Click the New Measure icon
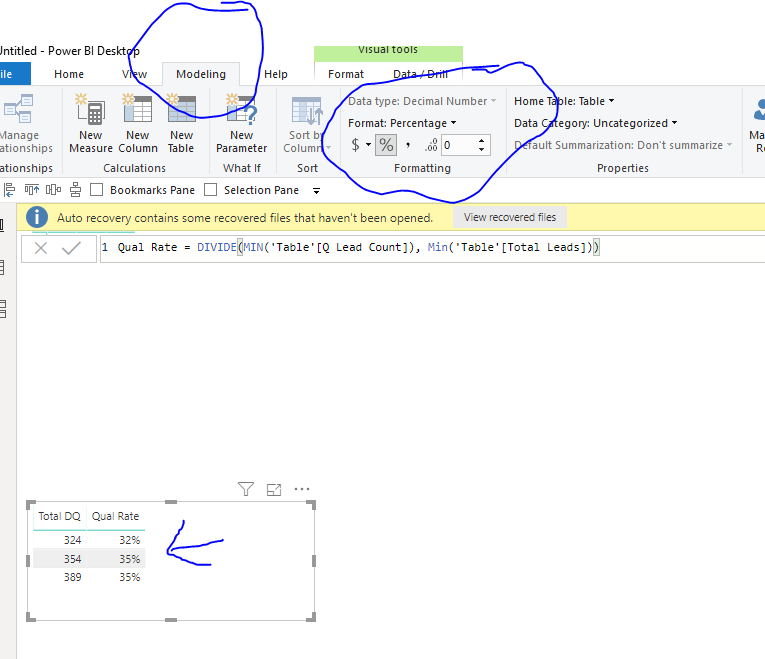Viewport: 765px width, 659px height. point(90,108)
